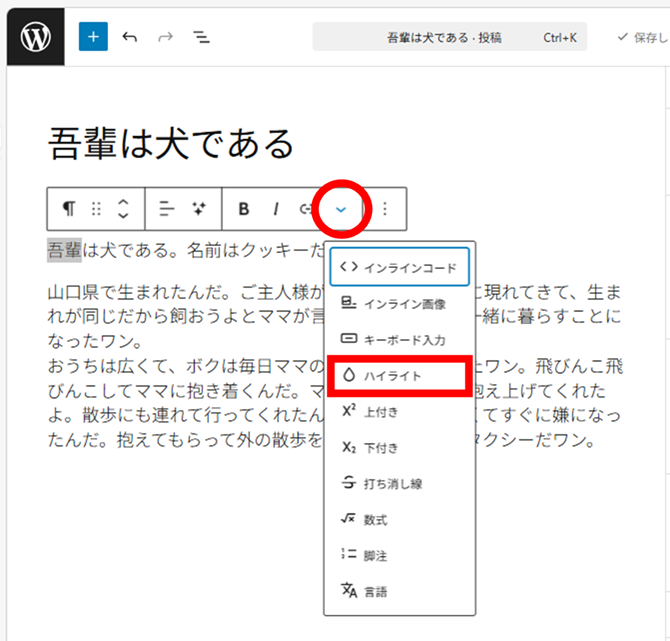Click the WordPress logo icon
The image size is (670, 641).
35,37
